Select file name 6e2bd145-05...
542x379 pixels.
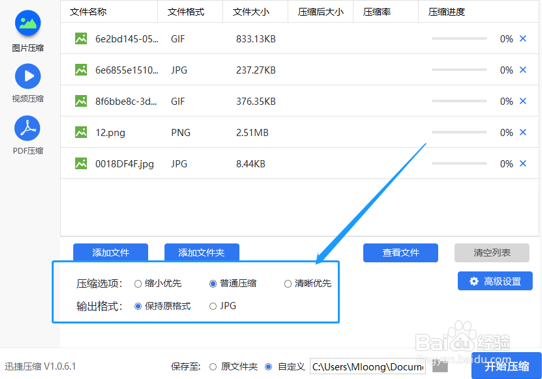point(127,39)
